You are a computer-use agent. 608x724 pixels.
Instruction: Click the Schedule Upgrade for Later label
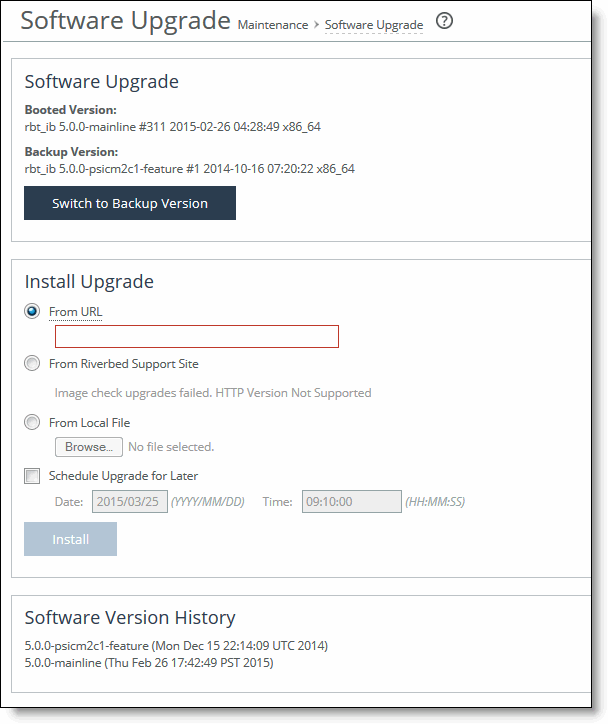tap(123, 476)
